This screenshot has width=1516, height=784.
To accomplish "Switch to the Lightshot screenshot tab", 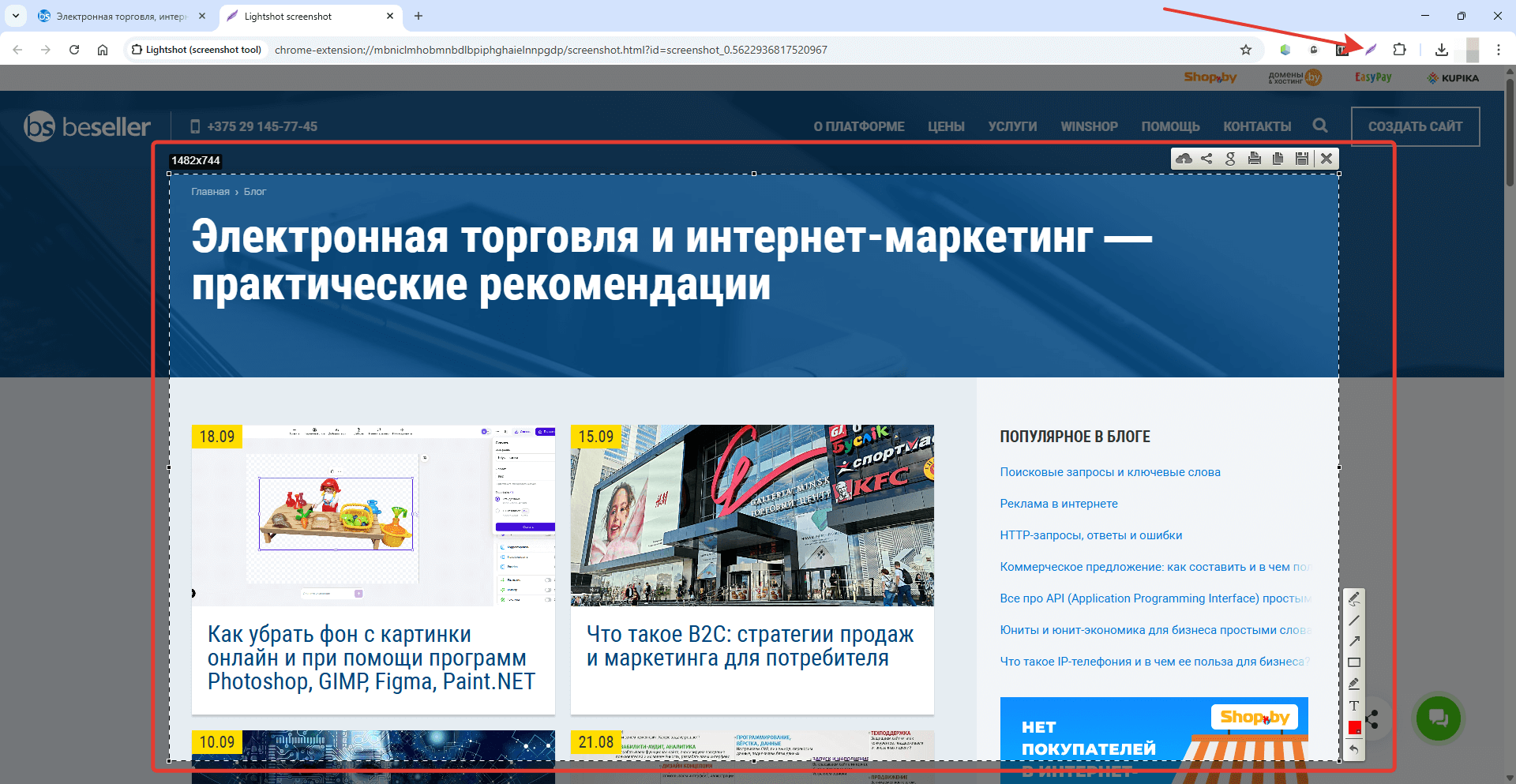I will click(x=310, y=16).
